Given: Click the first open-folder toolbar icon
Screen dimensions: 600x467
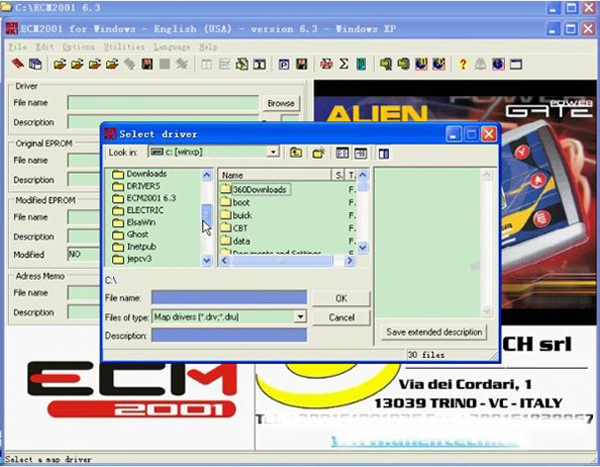Looking at the screenshot, I should click(60, 64).
